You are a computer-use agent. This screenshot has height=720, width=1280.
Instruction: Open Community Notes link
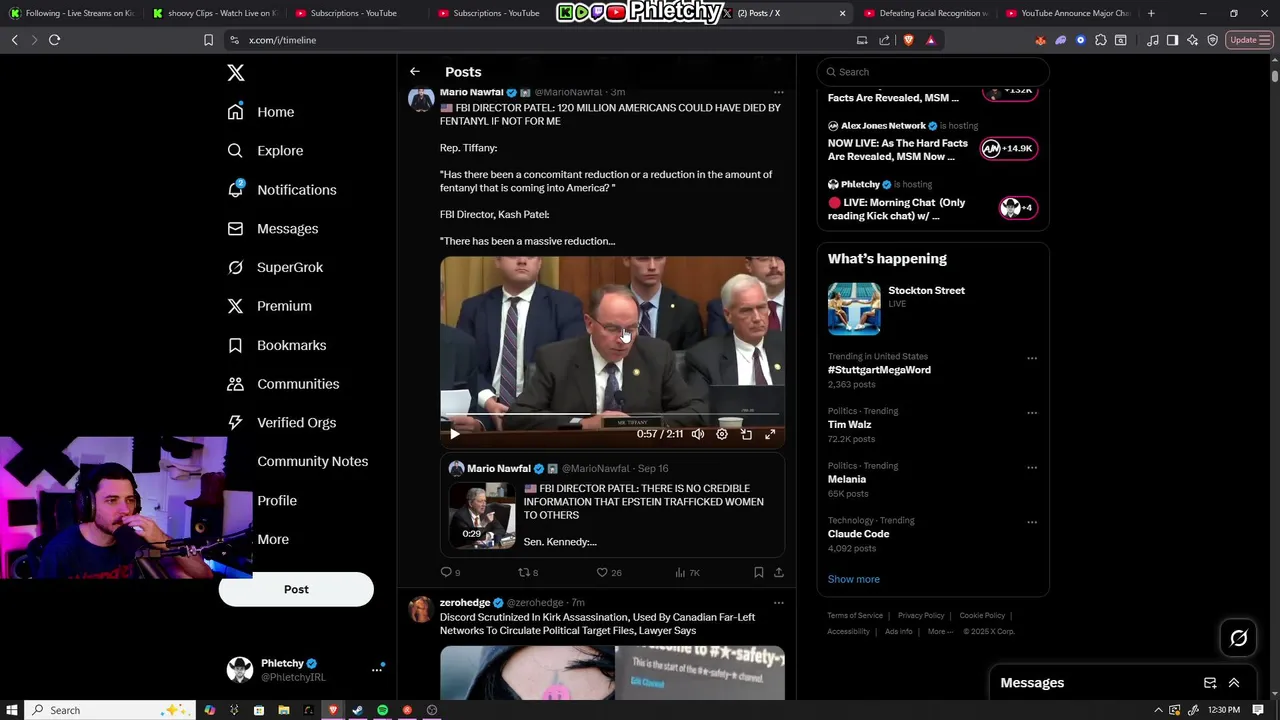pyautogui.click(x=312, y=461)
